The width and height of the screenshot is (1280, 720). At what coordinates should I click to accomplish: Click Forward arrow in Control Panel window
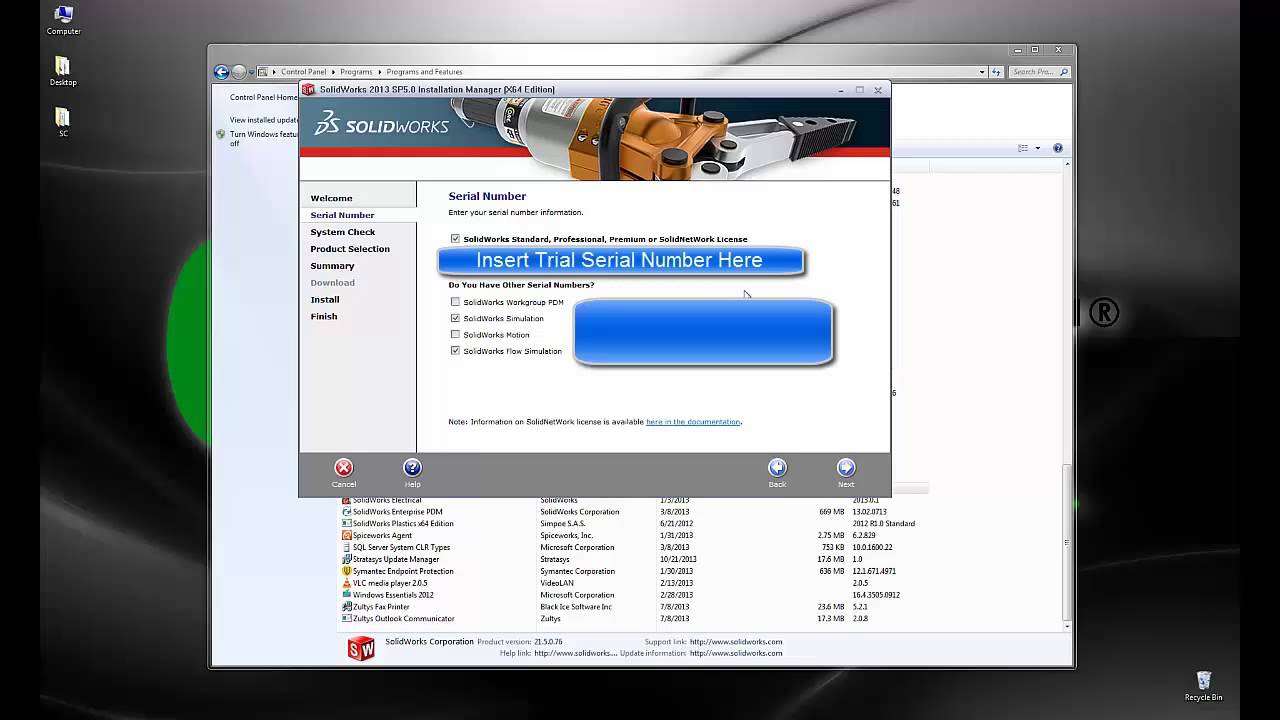click(238, 72)
